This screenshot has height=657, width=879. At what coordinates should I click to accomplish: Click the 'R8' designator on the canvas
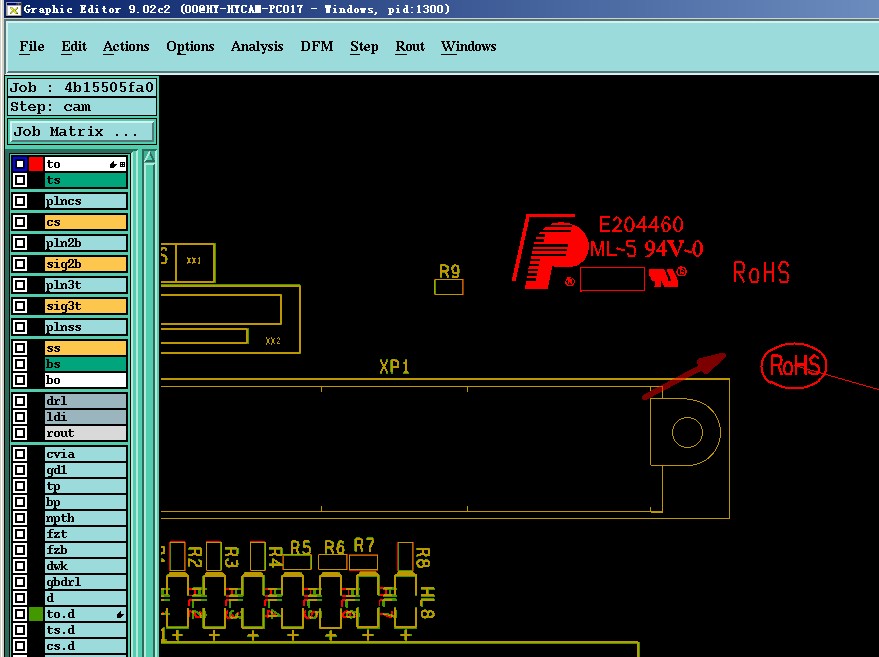[x=422, y=558]
